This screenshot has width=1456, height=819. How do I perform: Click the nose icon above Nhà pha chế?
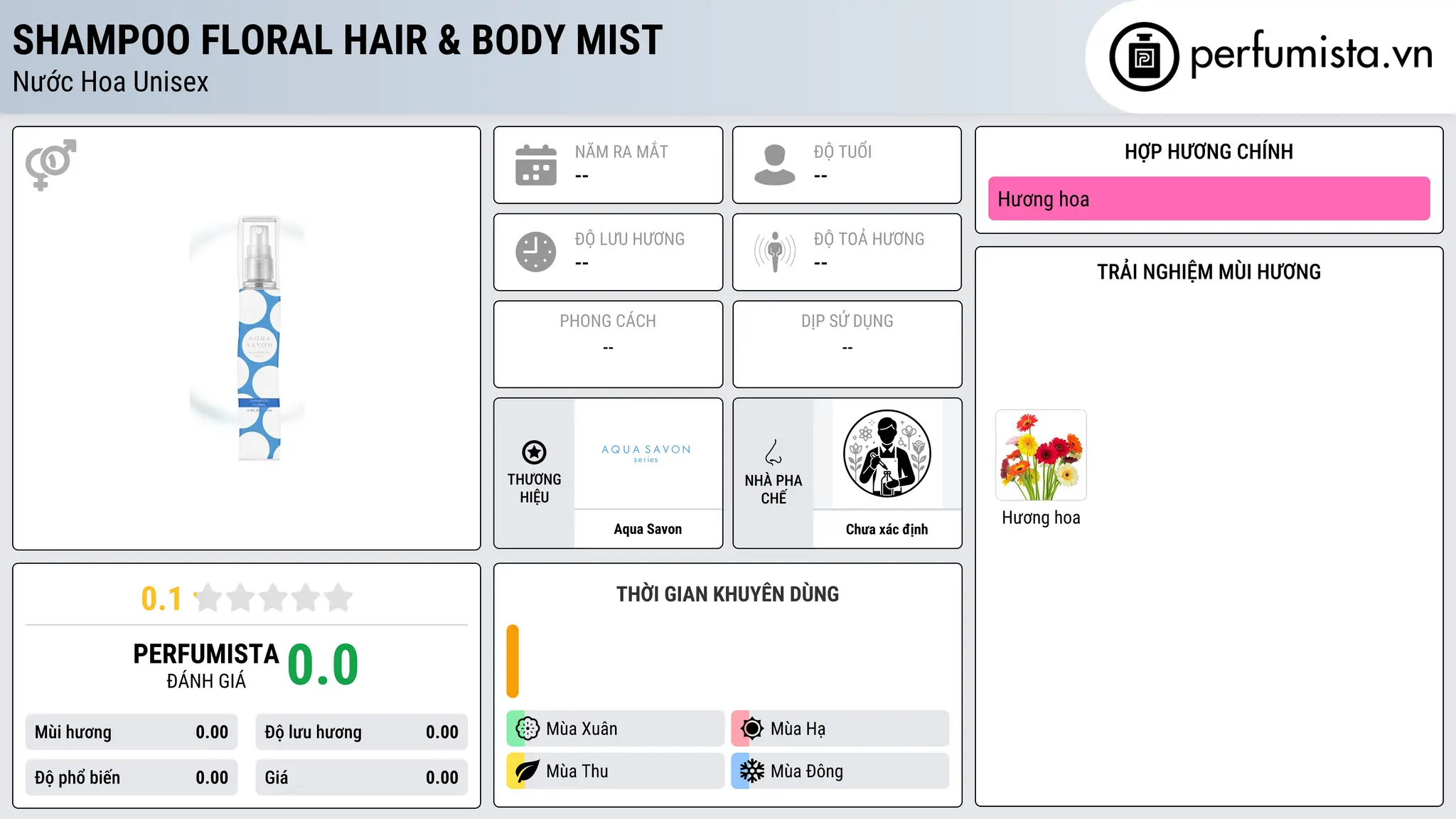tap(773, 452)
